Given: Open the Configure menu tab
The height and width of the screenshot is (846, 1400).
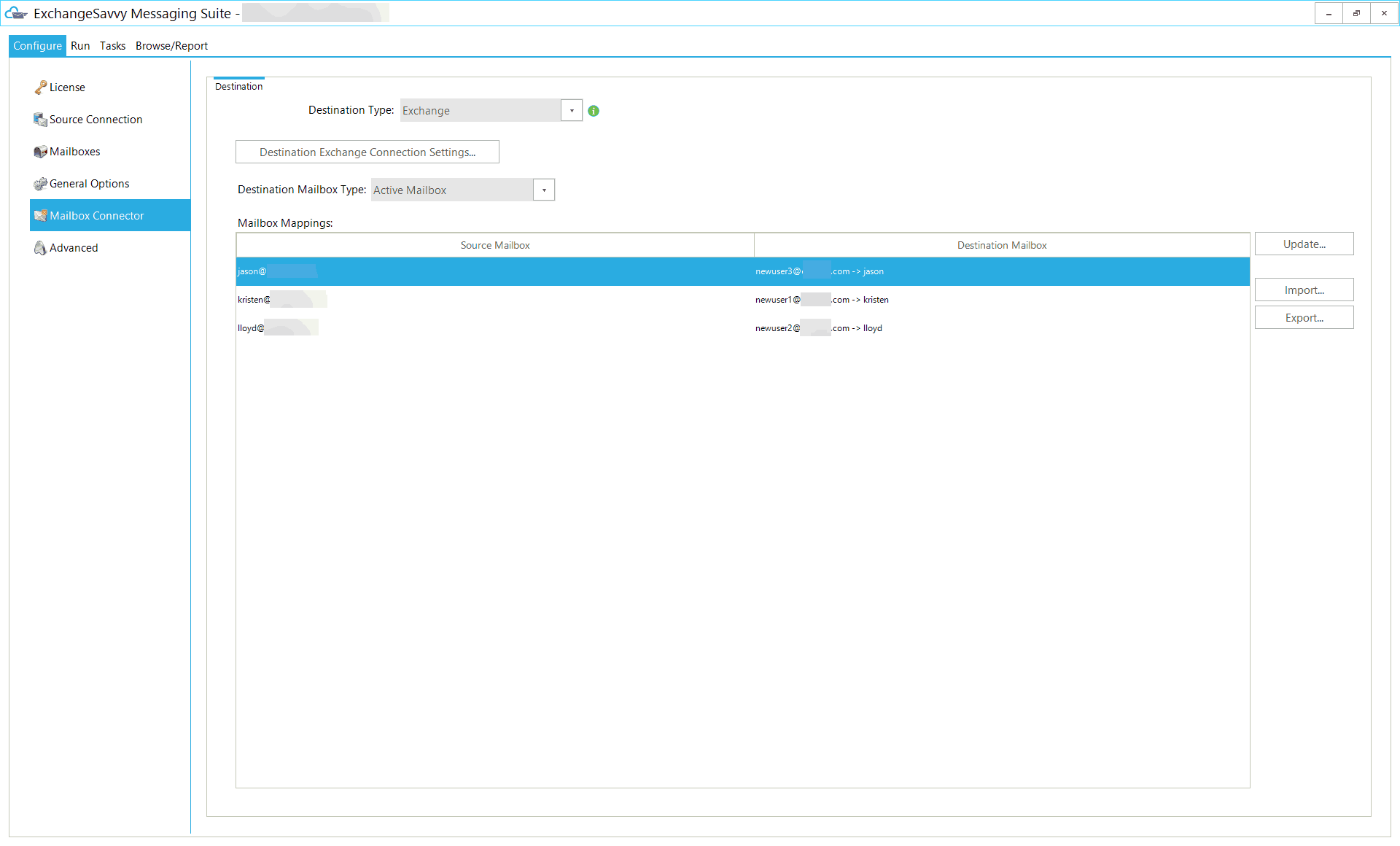Looking at the screenshot, I should pyautogui.click(x=37, y=46).
